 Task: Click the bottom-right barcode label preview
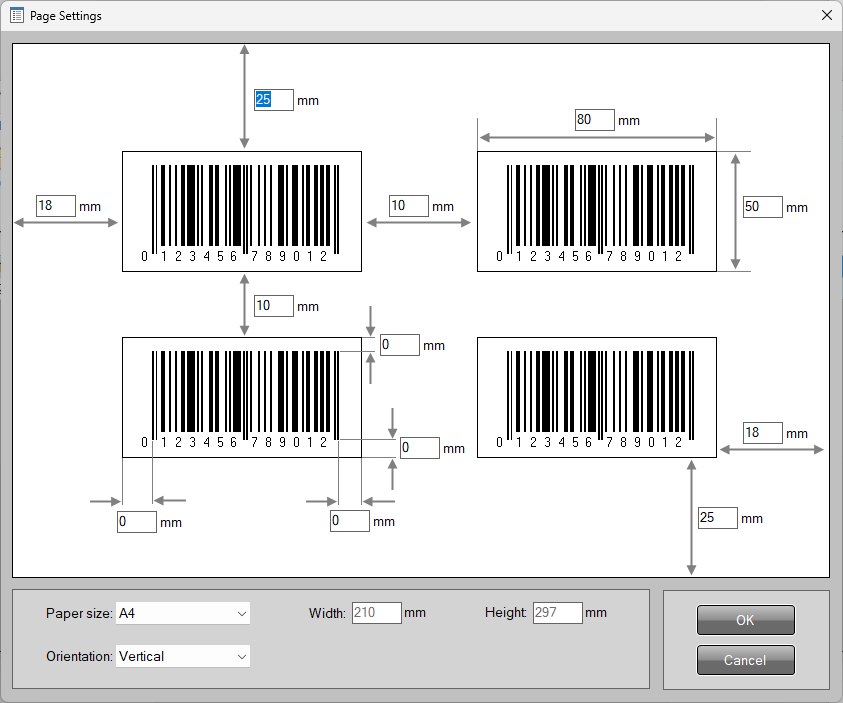click(597, 398)
